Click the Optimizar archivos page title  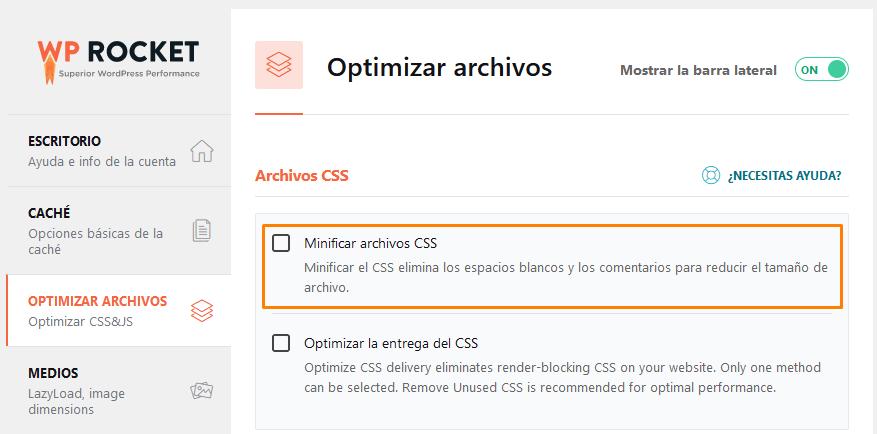tap(439, 68)
